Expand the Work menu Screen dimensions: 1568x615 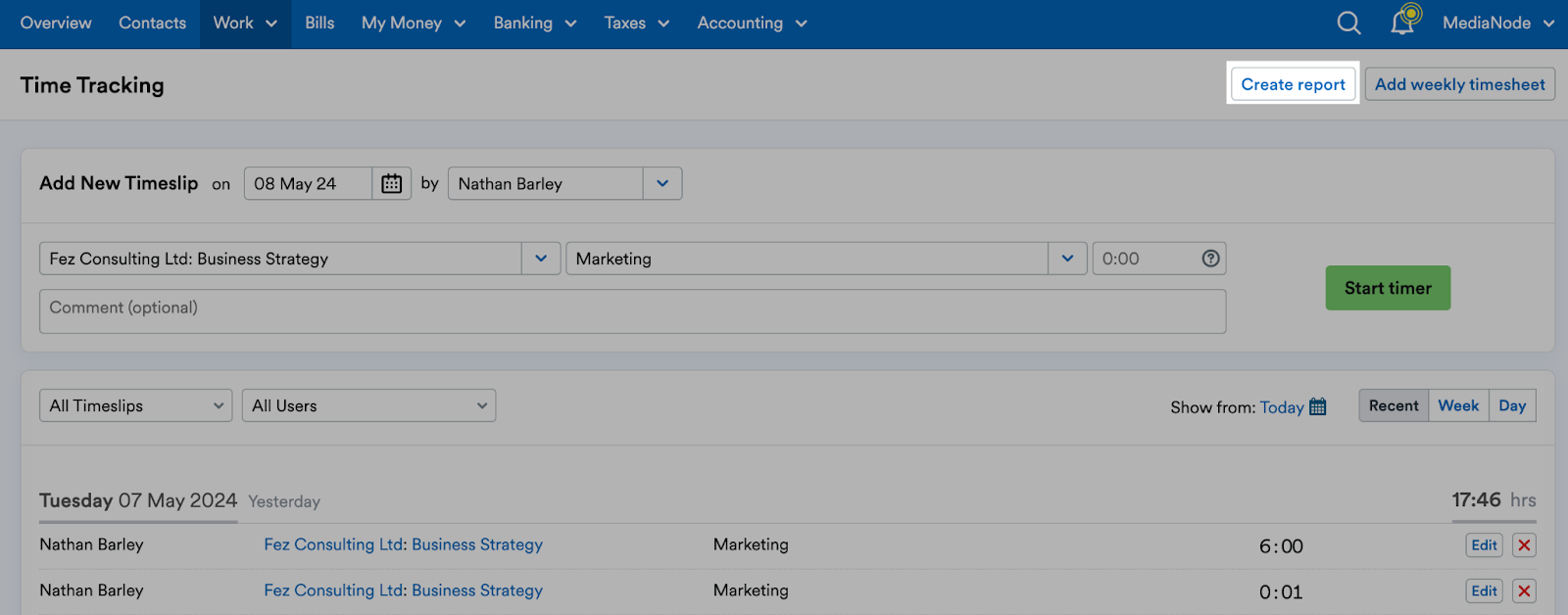click(245, 24)
